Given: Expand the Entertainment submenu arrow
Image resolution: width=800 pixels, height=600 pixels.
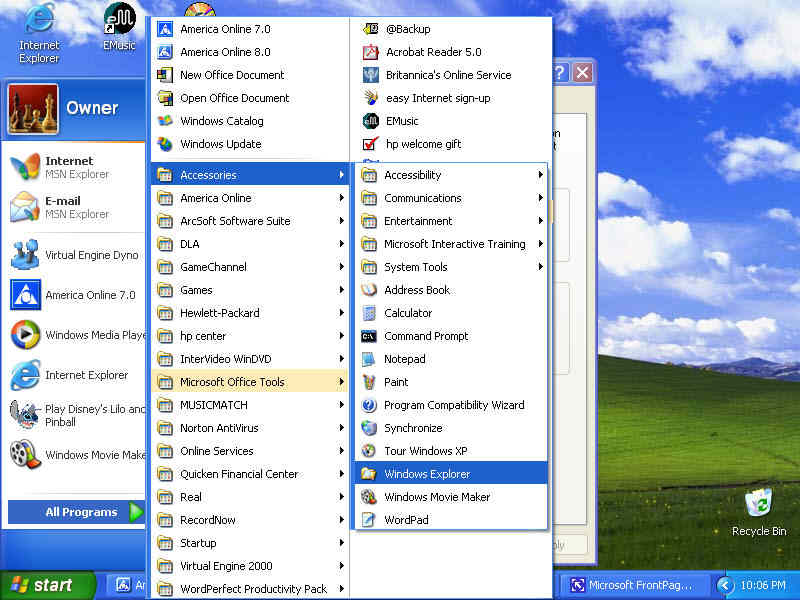Looking at the screenshot, I should tap(540, 221).
